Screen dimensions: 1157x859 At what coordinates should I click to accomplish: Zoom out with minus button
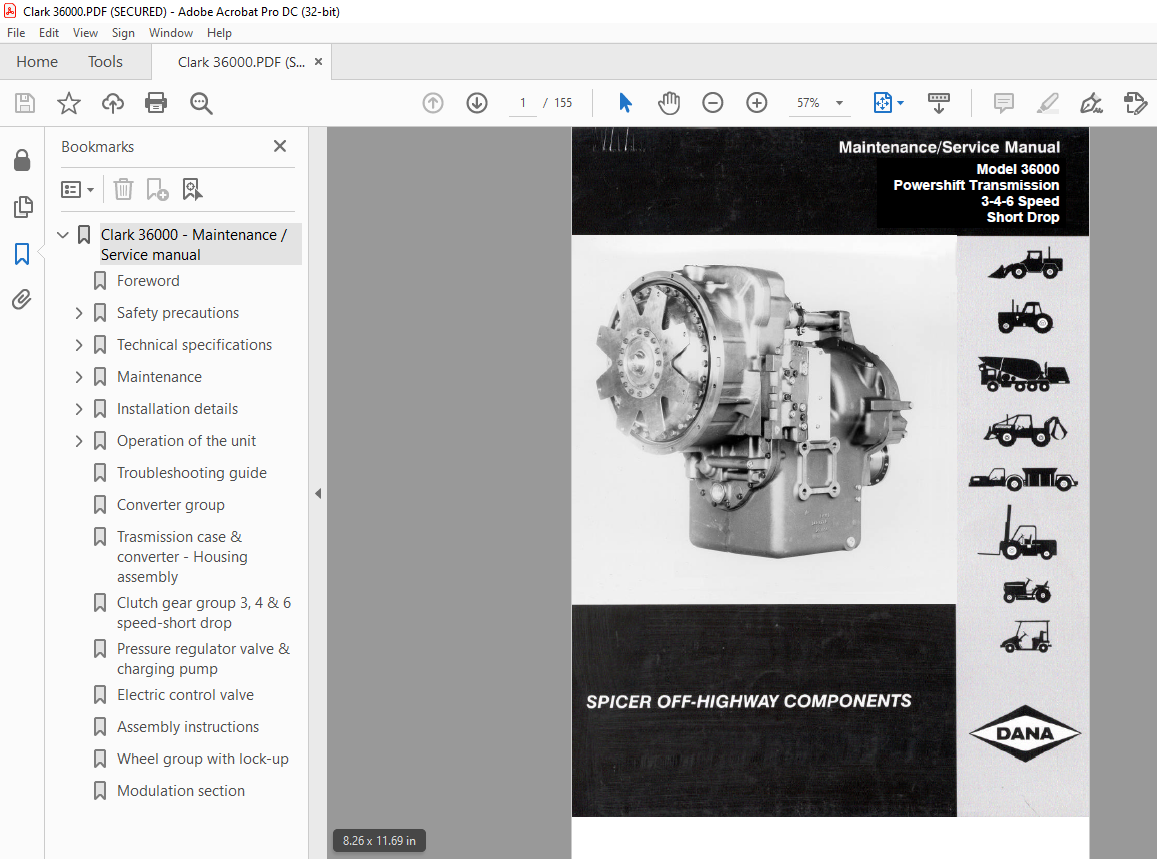coord(712,103)
